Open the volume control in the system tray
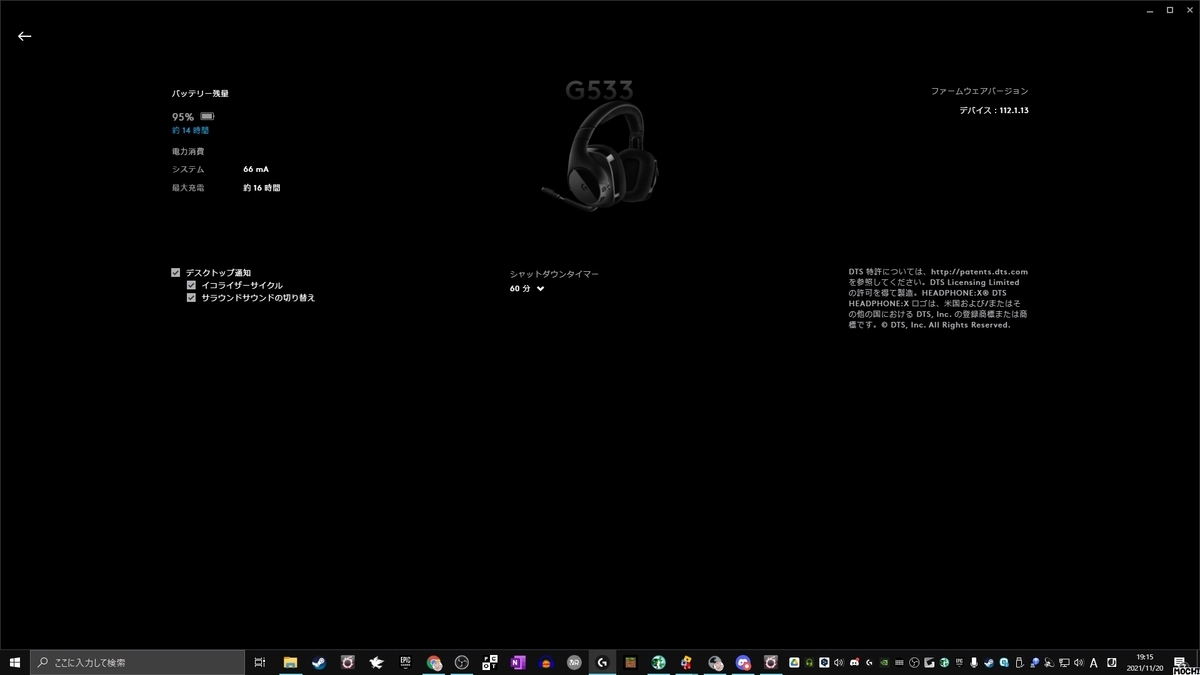This screenshot has height=675, width=1200. click(x=1079, y=662)
